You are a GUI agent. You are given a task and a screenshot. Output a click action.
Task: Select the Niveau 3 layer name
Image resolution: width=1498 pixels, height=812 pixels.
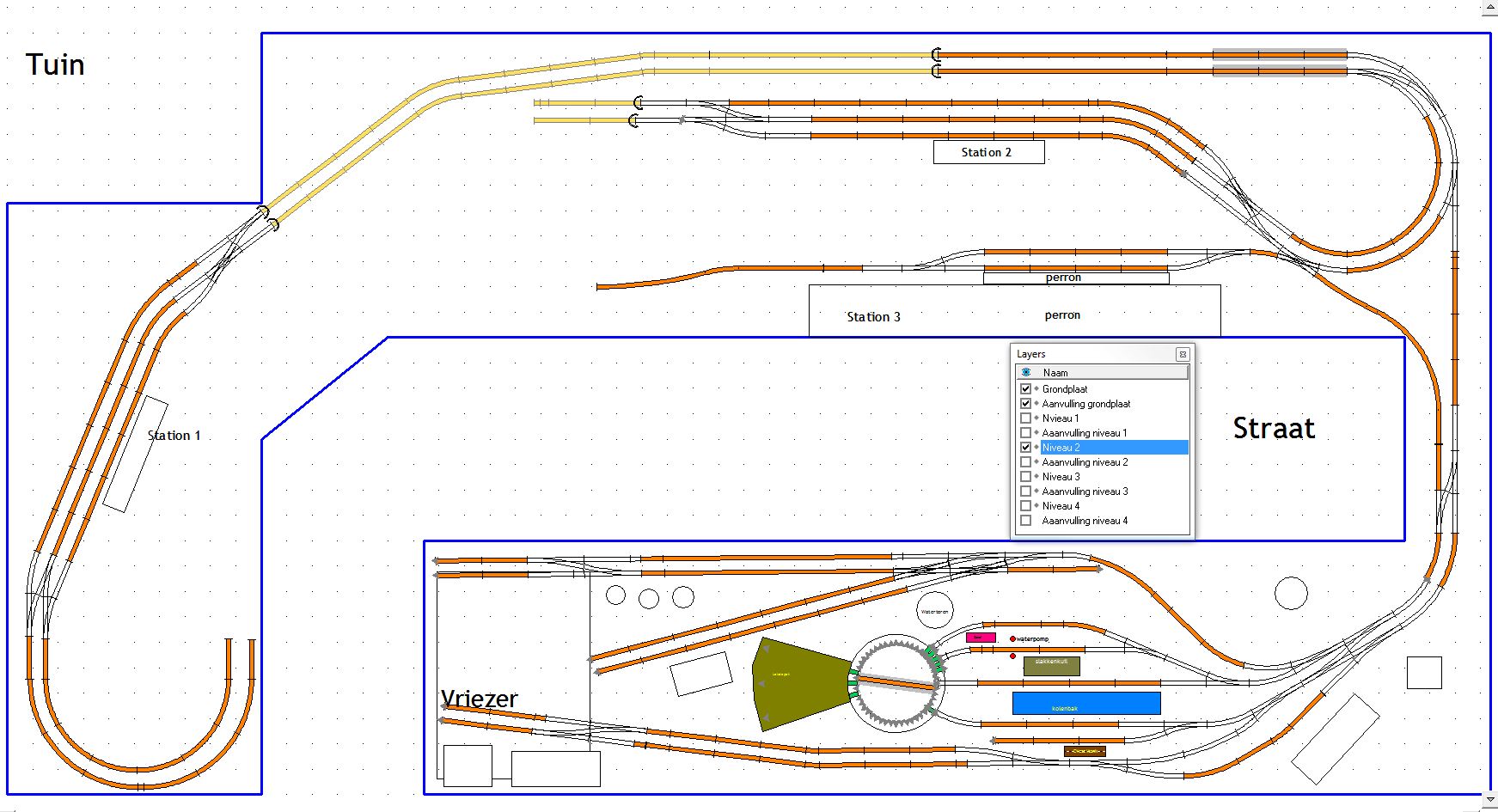pos(1061,477)
